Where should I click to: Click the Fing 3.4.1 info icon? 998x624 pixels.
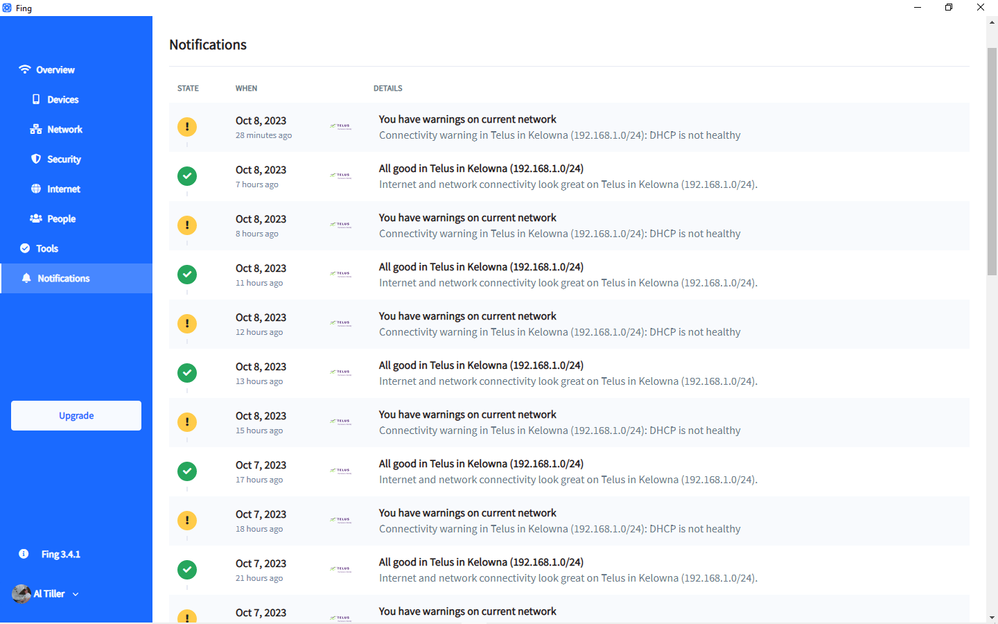24,554
